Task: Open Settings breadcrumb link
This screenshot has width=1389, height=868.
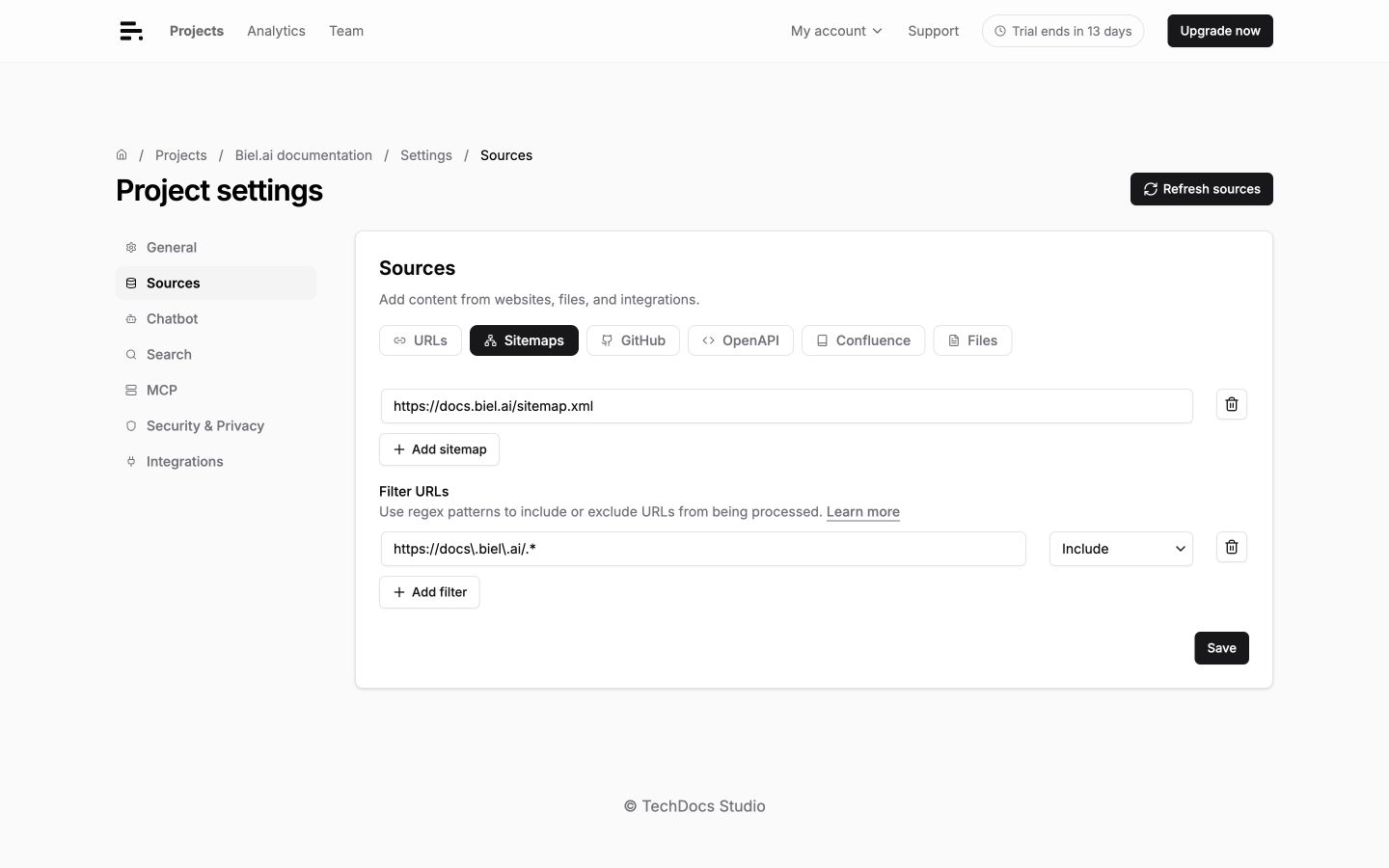Action: (x=426, y=155)
